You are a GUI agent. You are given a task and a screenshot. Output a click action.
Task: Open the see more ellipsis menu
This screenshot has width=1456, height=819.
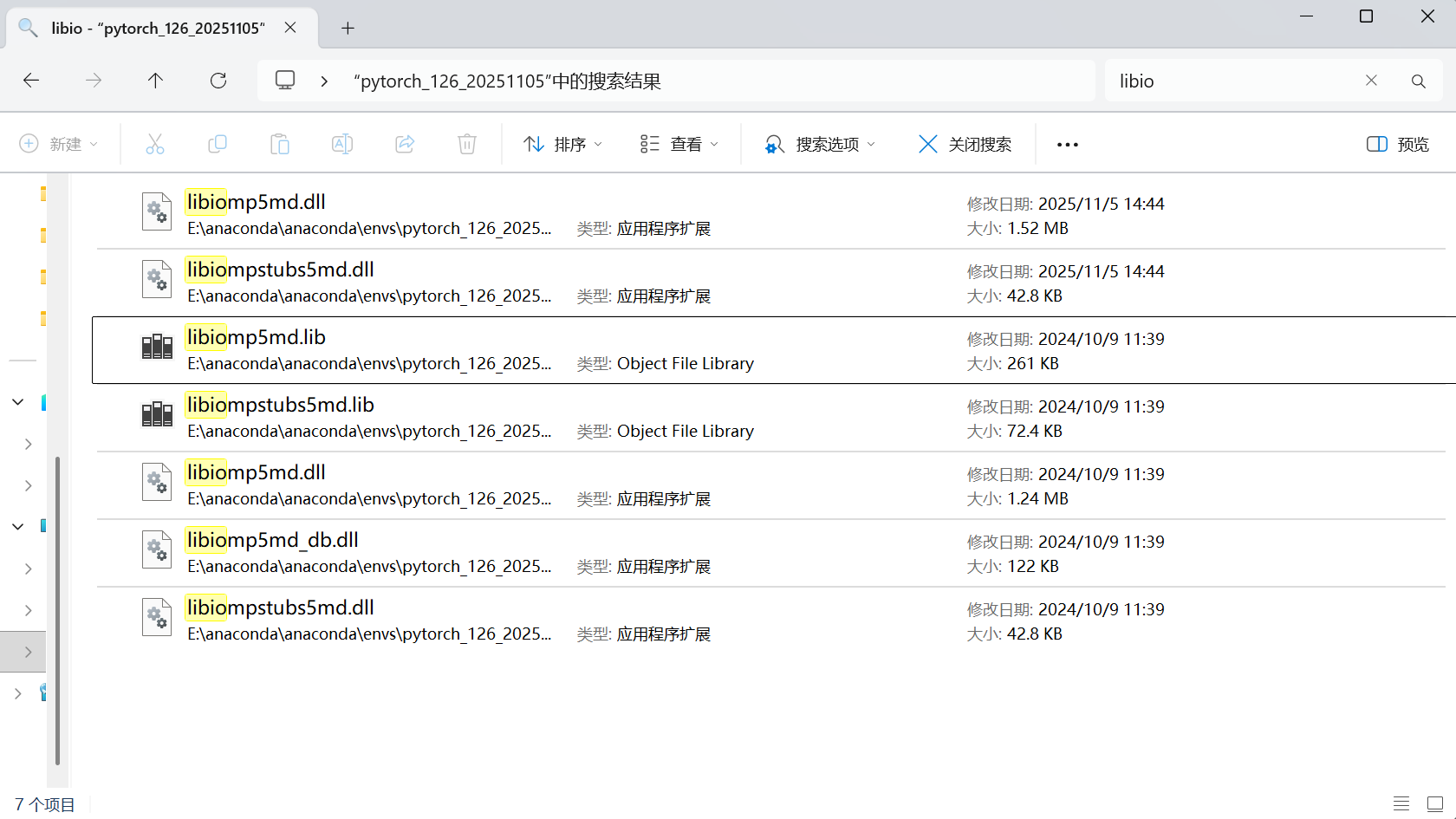point(1068,144)
